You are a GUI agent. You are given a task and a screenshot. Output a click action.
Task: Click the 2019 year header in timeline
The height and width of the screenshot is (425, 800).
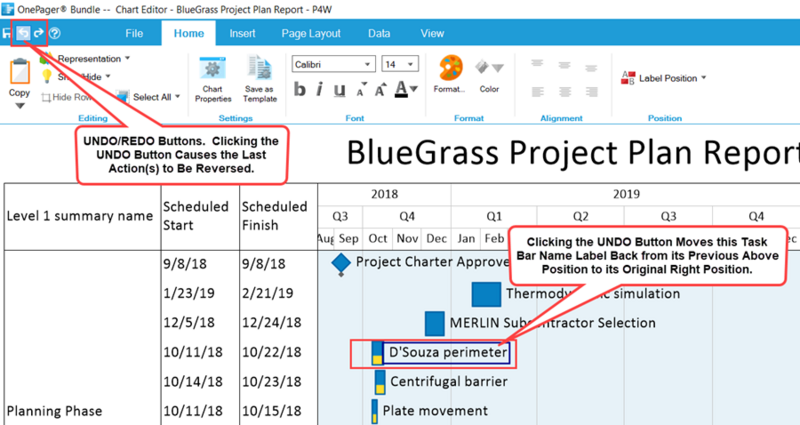[x=626, y=194]
